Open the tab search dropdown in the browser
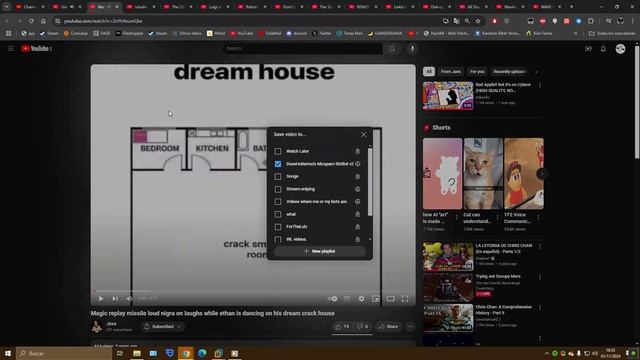 tap(7, 7)
